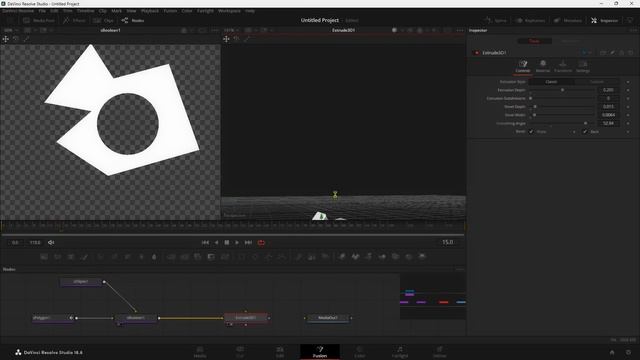Open left viewer three-dot options menu
This screenshot has width=640, height=360.
215,30
